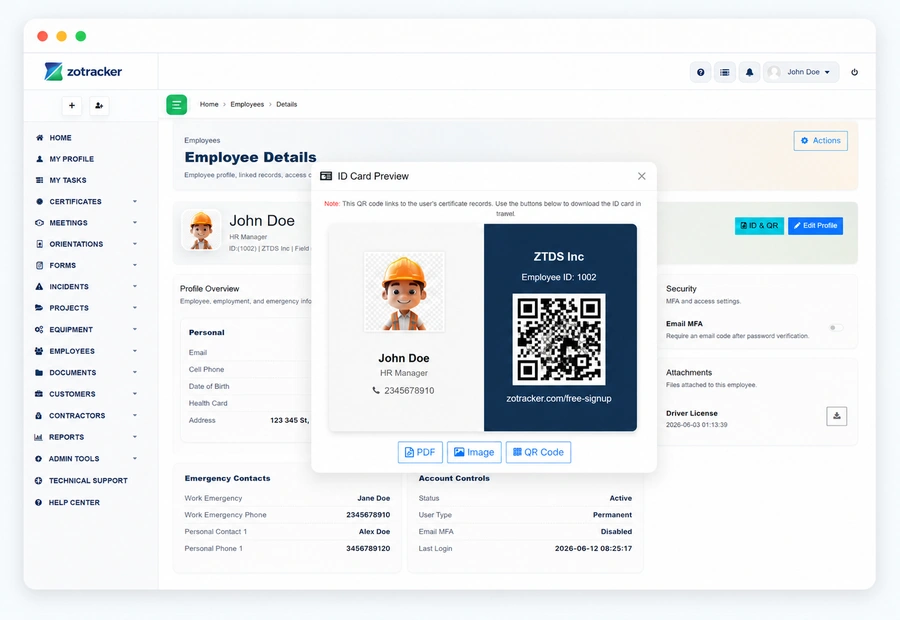900x620 pixels.
Task: Click the Equipment gears icon
Action: click(x=39, y=330)
